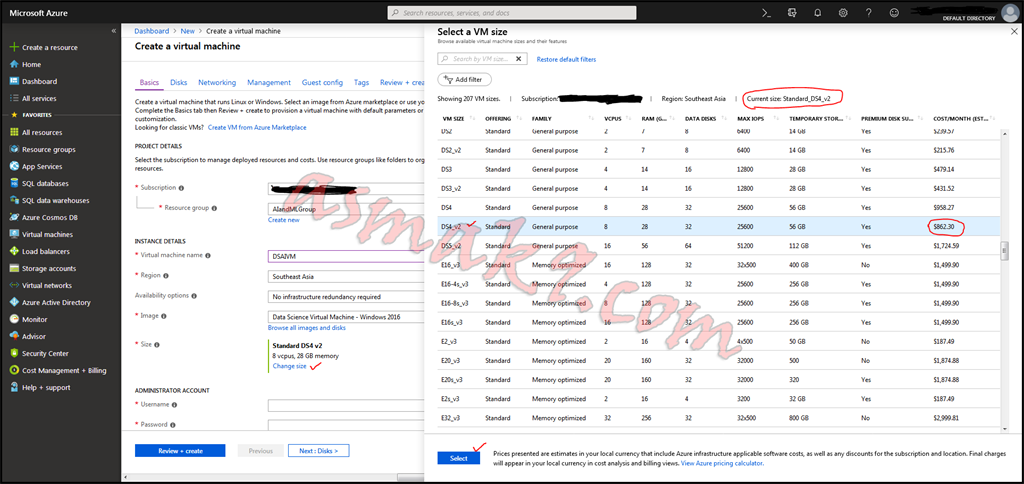Open the Image dropdown

click(x=347, y=317)
